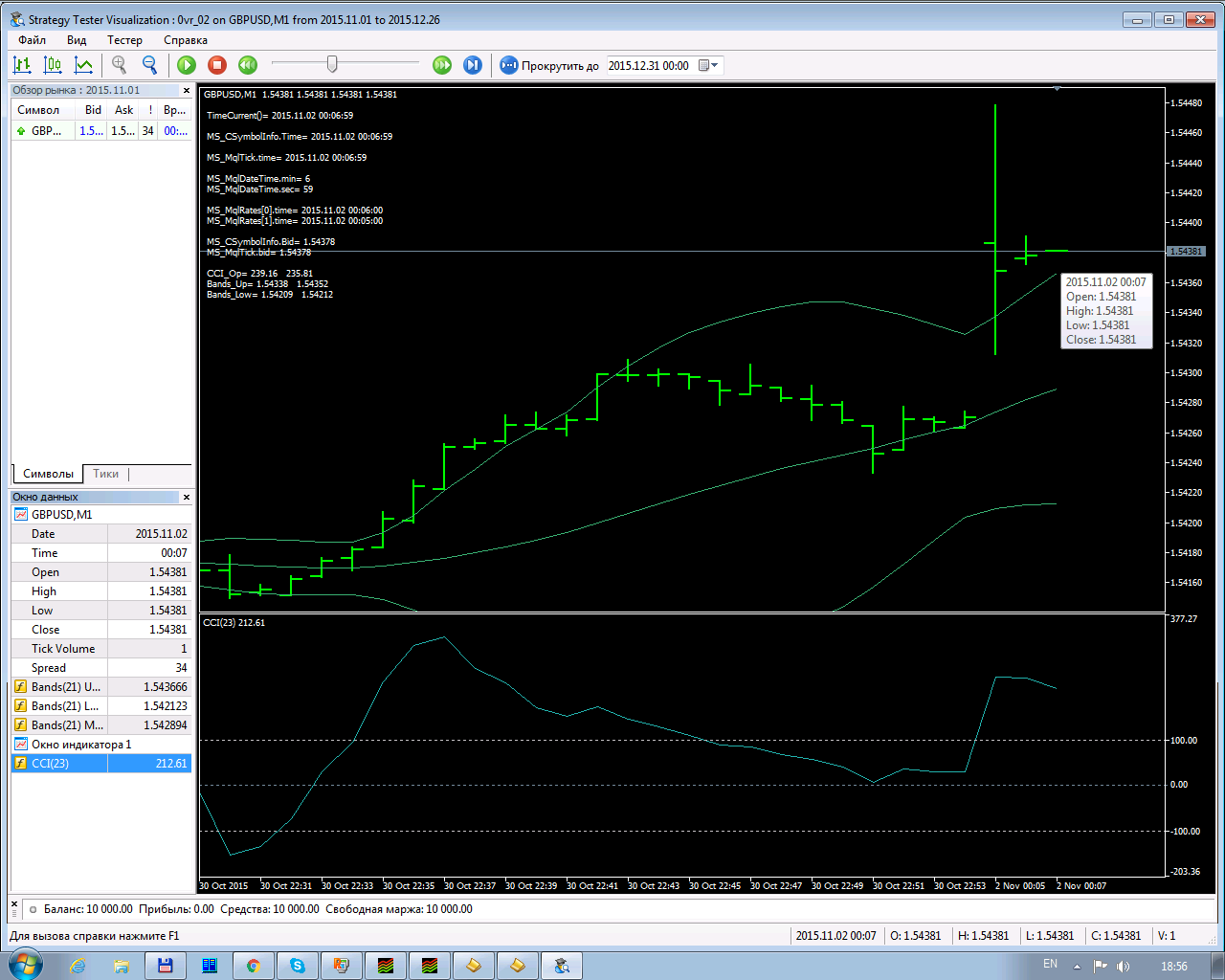Switch to candlestick chart icon

tap(53, 65)
